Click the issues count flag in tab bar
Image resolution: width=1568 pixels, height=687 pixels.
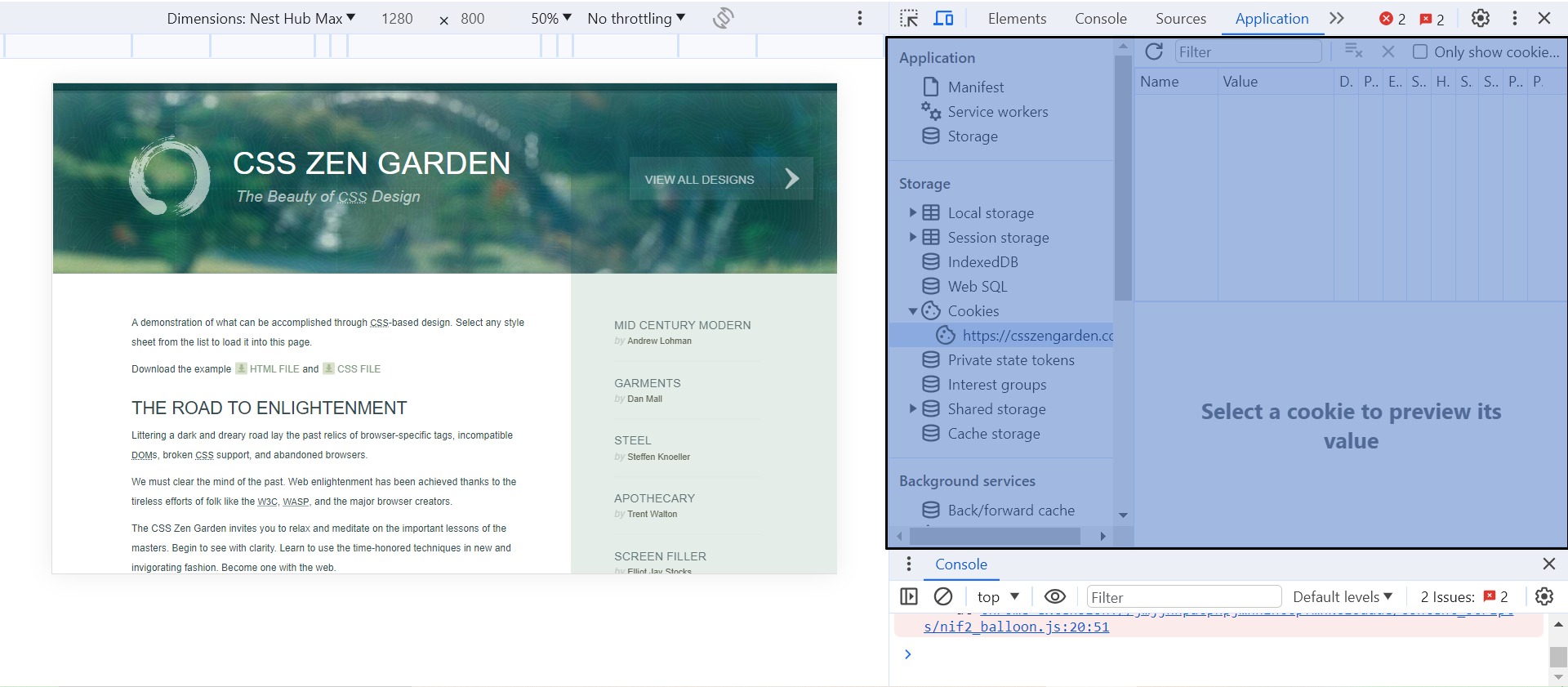tap(1432, 19)
